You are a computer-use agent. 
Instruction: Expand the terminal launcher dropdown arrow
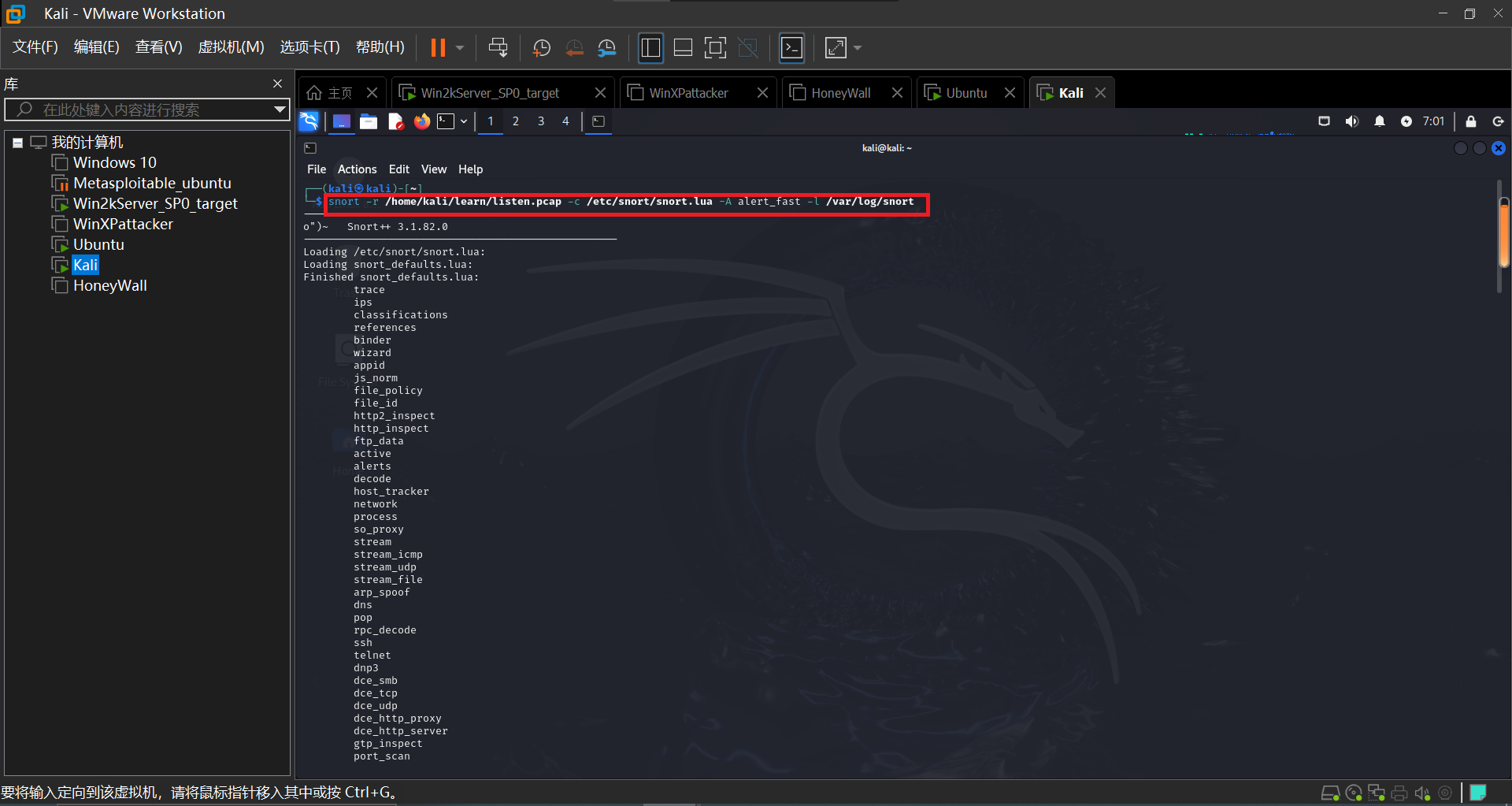tap(464, 121)
